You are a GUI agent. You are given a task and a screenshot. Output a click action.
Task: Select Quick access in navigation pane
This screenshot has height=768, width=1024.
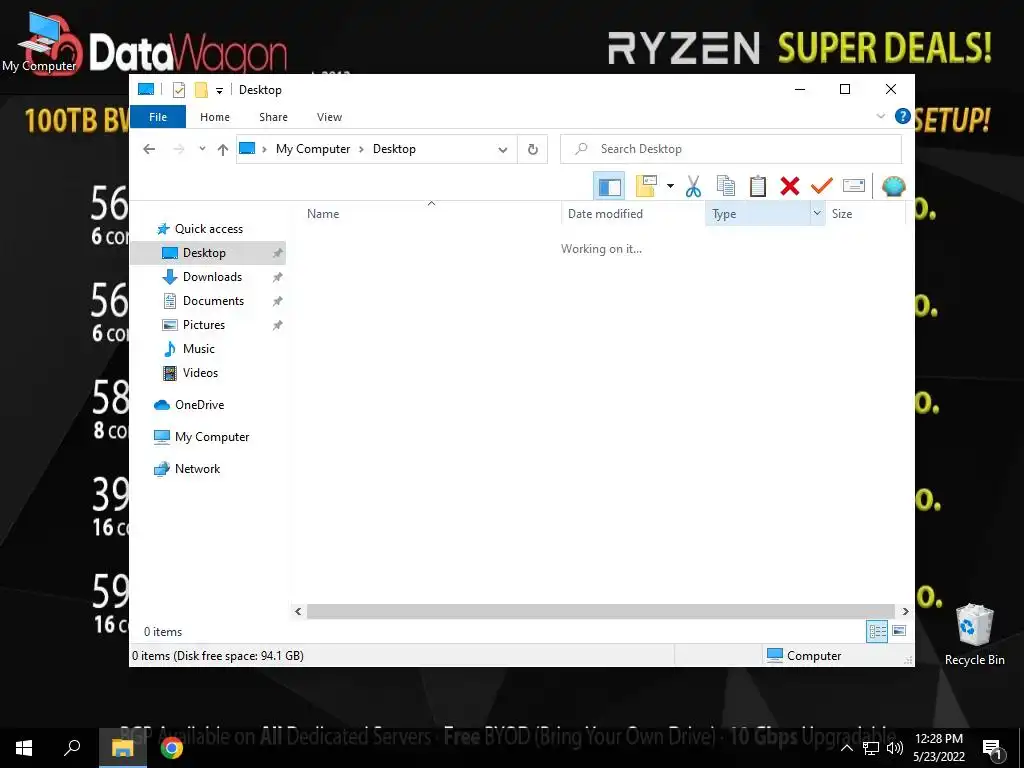pos(208,229)
